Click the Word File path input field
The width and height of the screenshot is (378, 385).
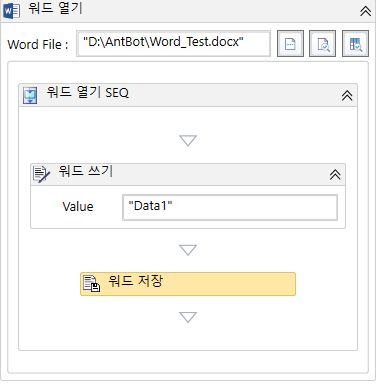click(173, 43)
